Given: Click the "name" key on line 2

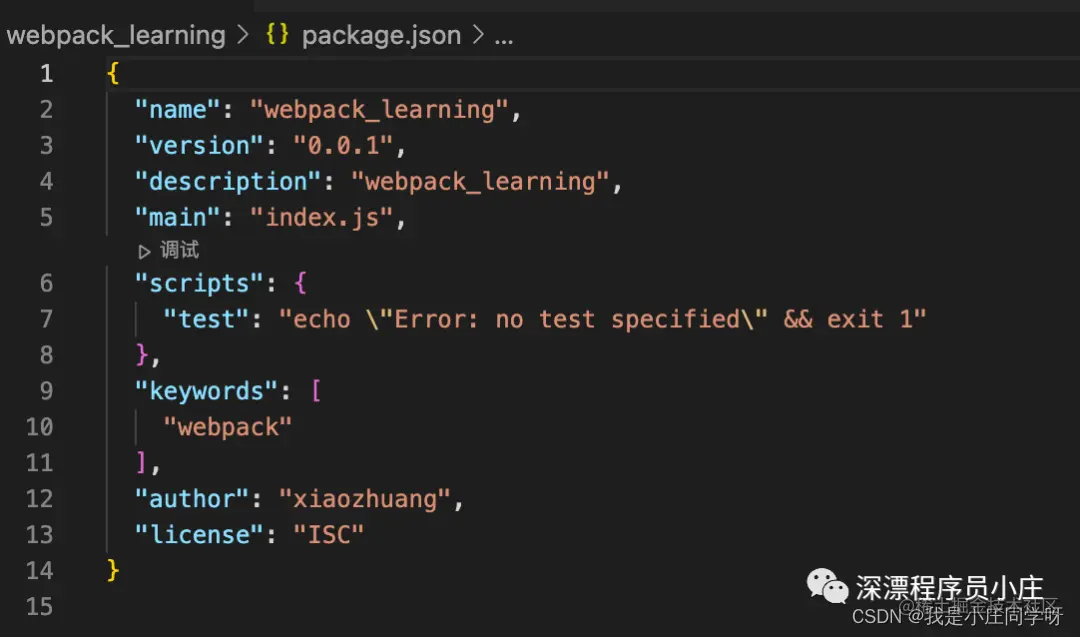Looking at the screenshot, I should coord(177,109).
